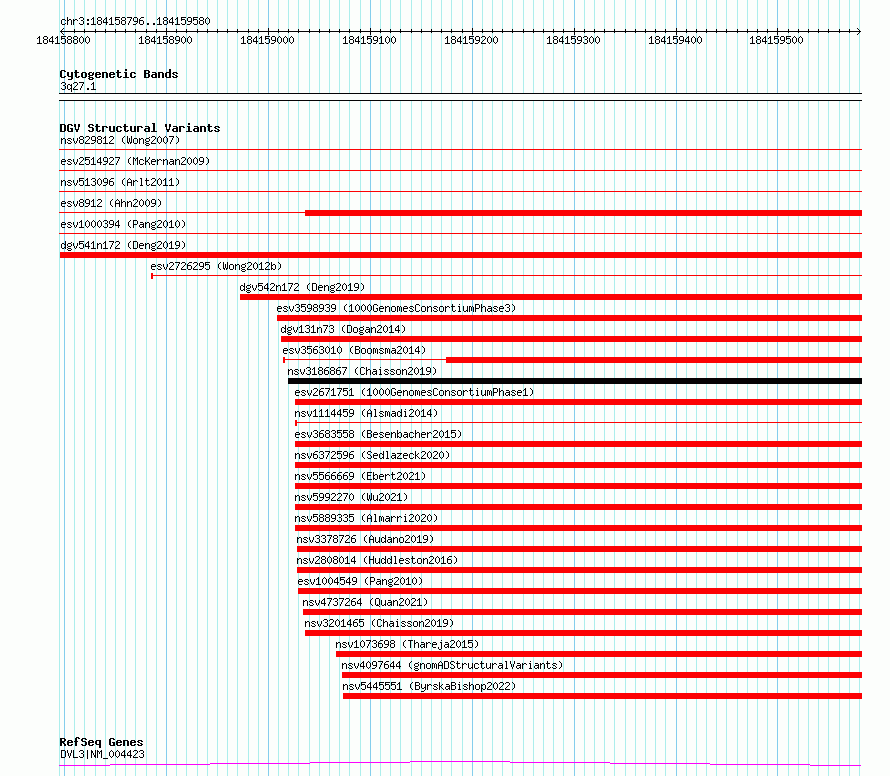The height and width of the screenshot is (776, 890).
Task: Click the 3q27.1 cytogenetic band label
Action: pos(78,87)
